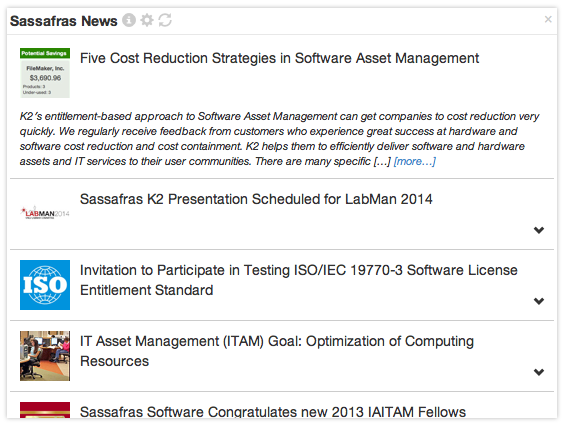Expand the ISO/IEC 19770-3 invitation article
This screenshot has height=424, width=563.
pos(539,301)
